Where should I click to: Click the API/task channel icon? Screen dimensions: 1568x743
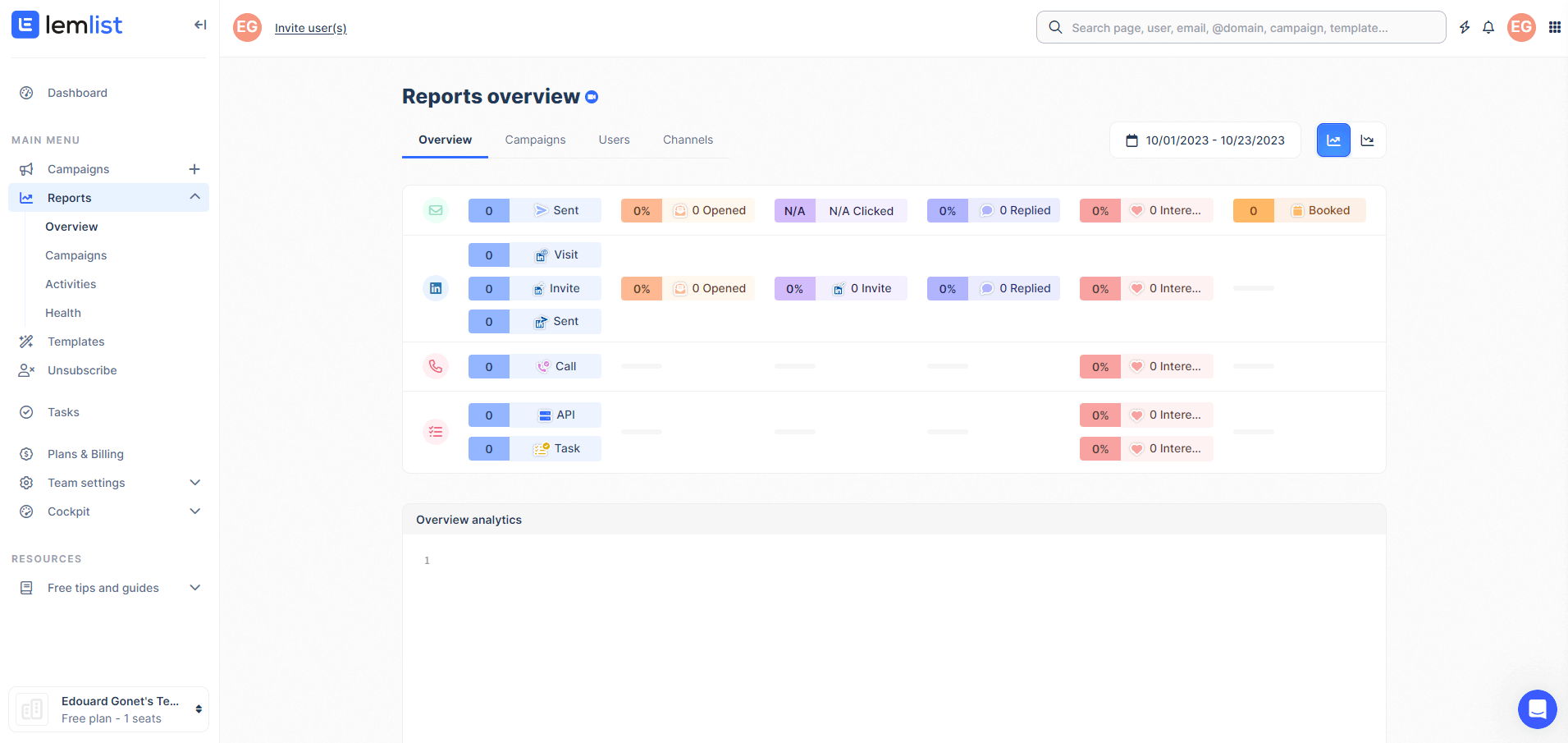[x=436, y=431]
